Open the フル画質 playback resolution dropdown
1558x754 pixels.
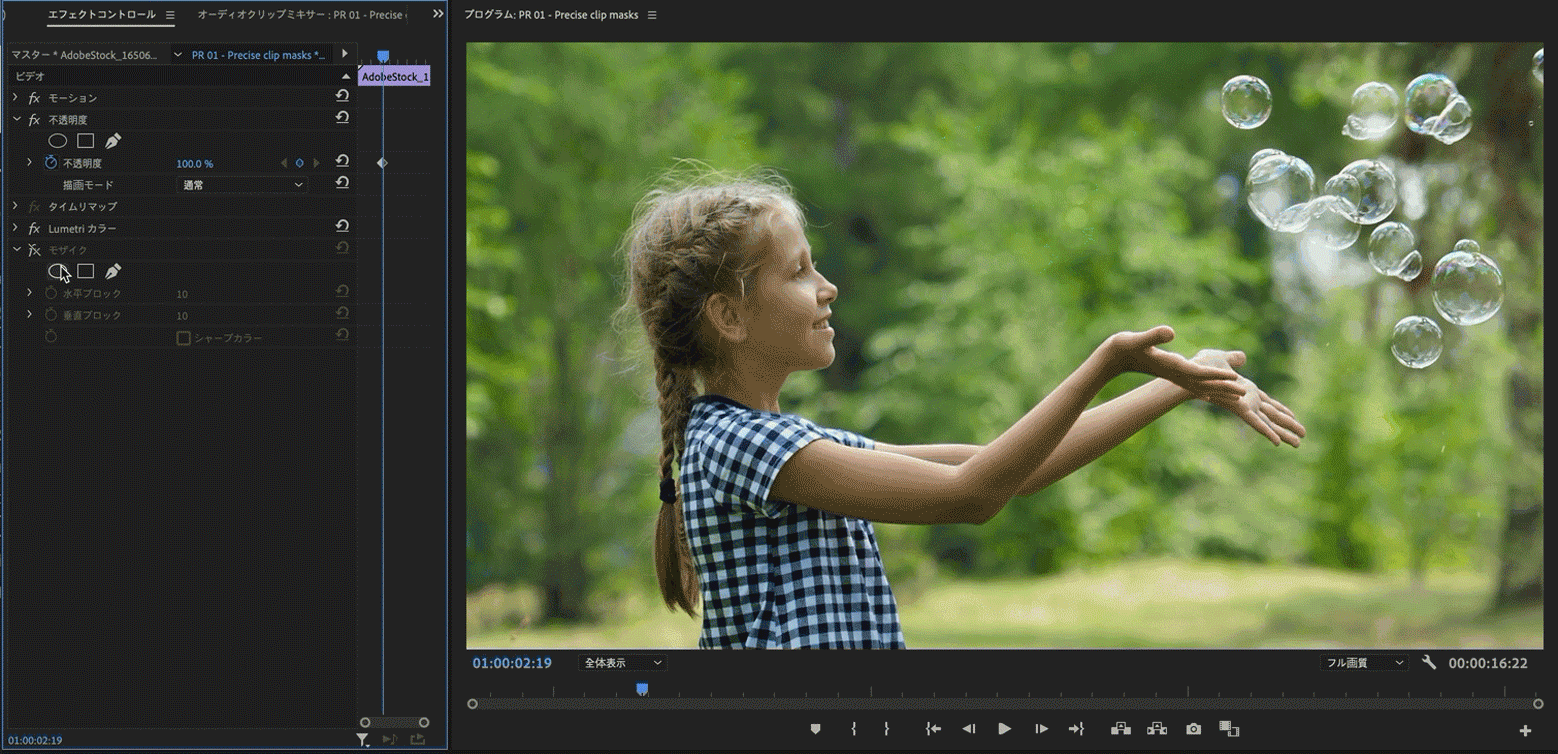(x=1363, y=663)
